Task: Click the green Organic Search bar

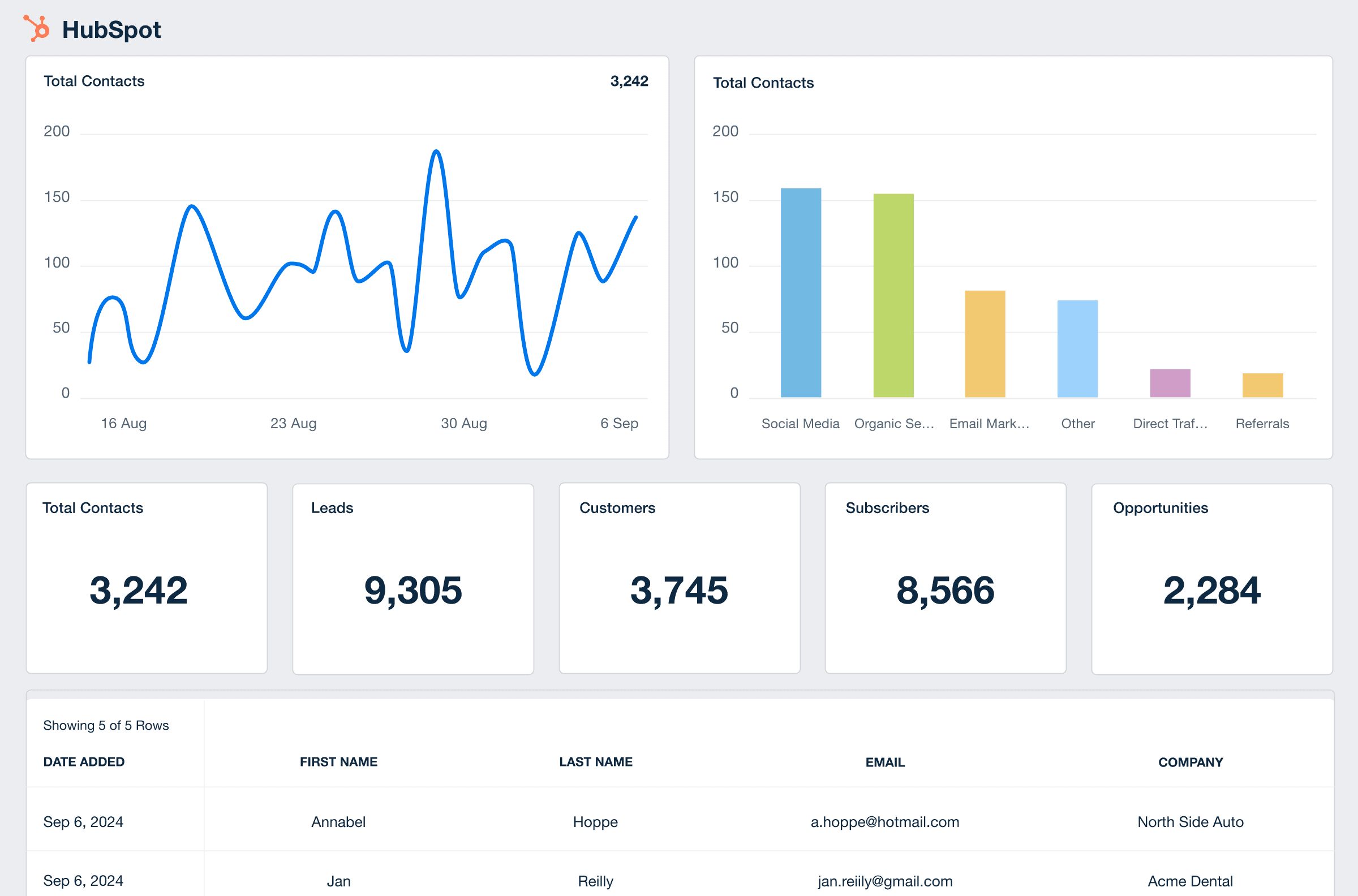Action: point(893,295)
